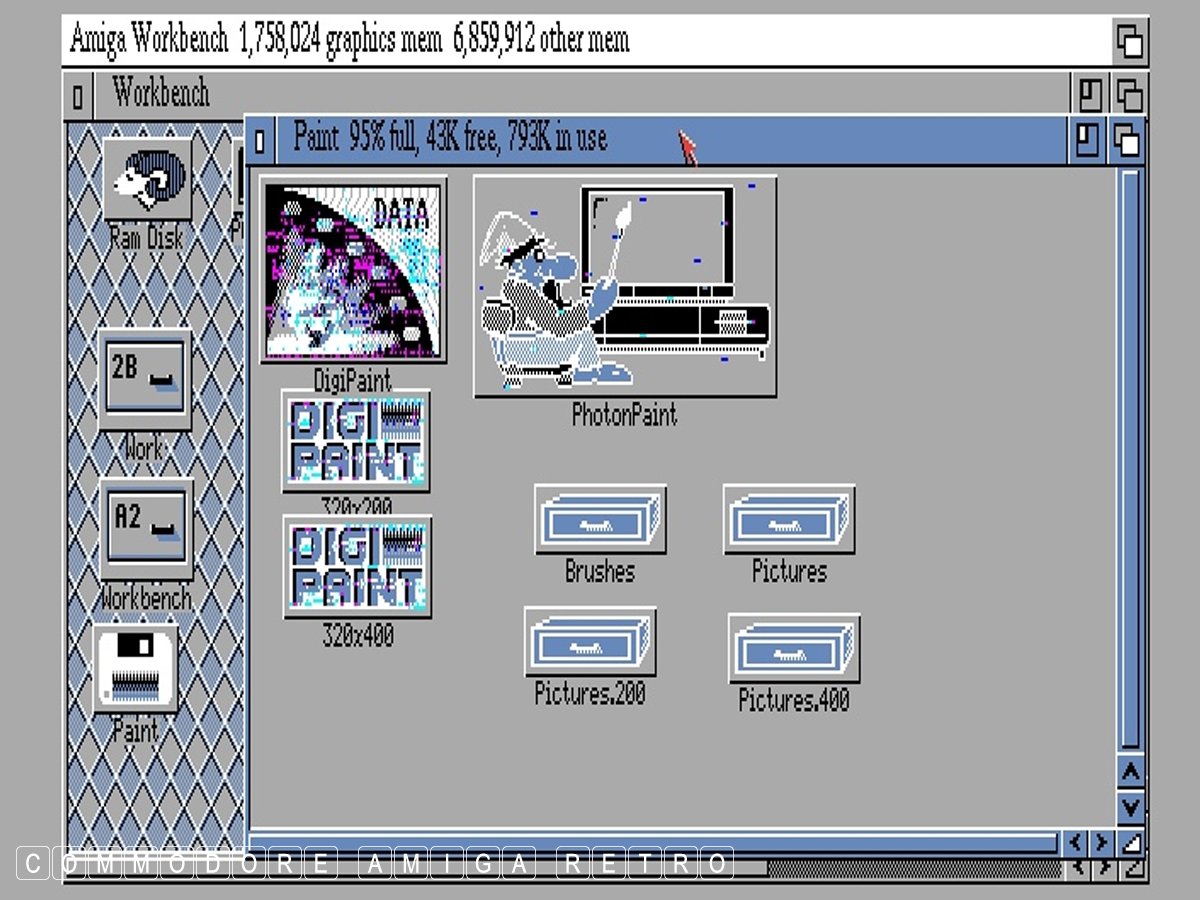Select the Paint floppy disk icon
Image resolution: width=1200 pixels, height=900 pixels.
click(x=135, y=668)
